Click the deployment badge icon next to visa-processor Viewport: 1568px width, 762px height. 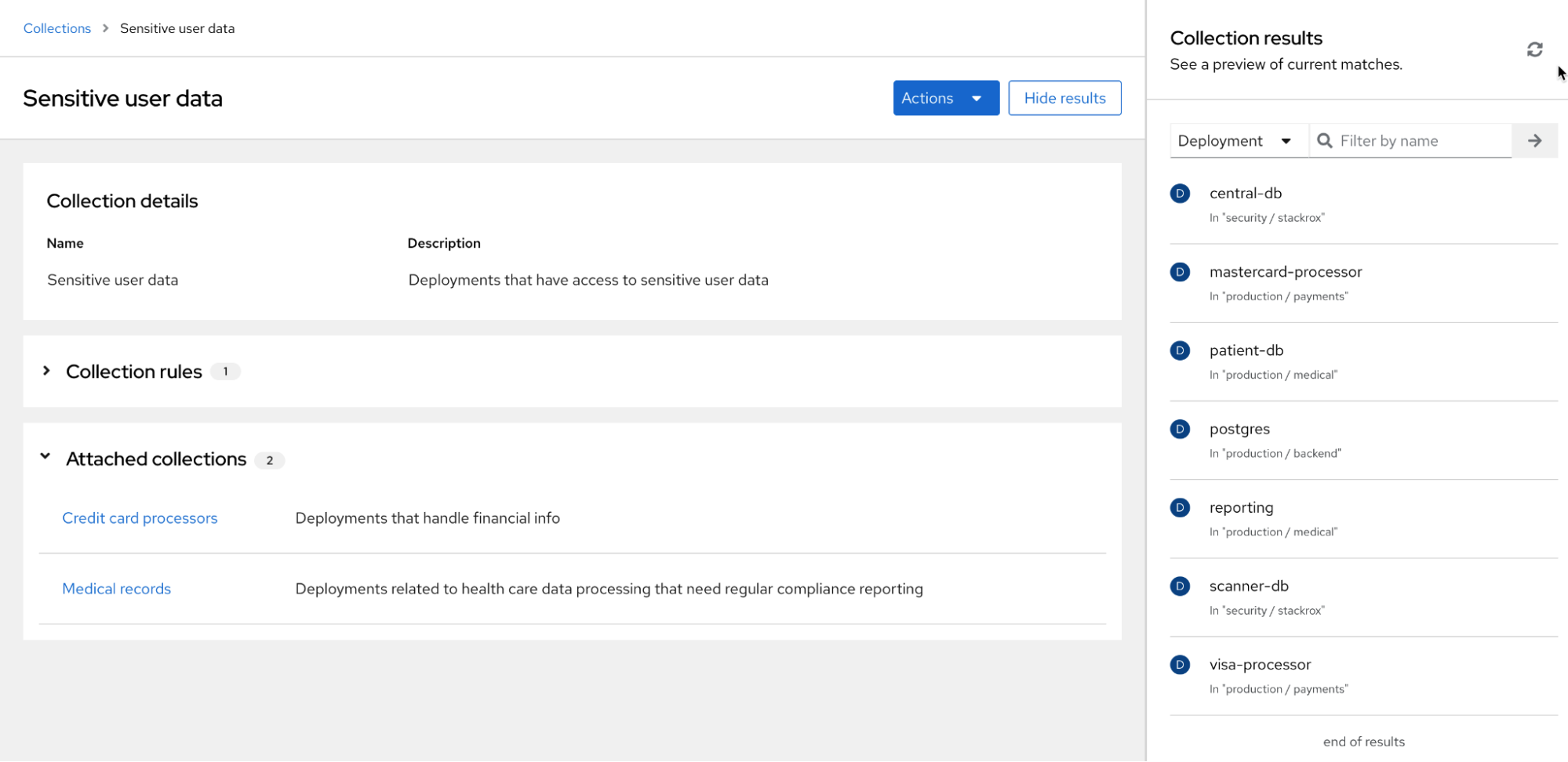1180,664
